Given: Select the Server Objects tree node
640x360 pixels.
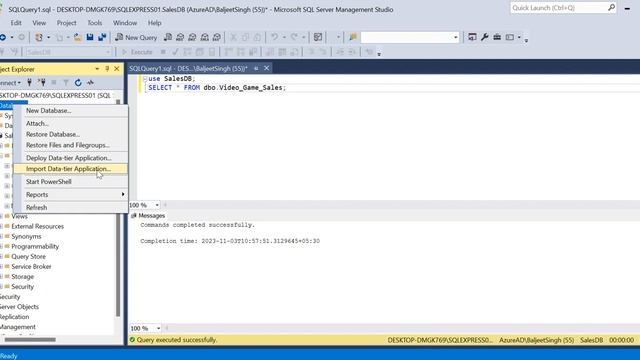Looking at the screenshot, I should click(x=19, y=307).
